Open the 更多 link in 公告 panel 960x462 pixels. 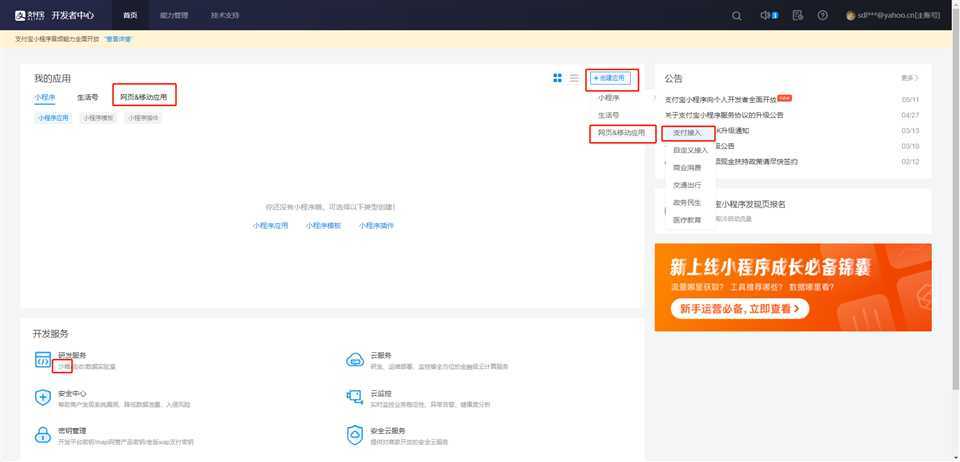tap(909, 78)
